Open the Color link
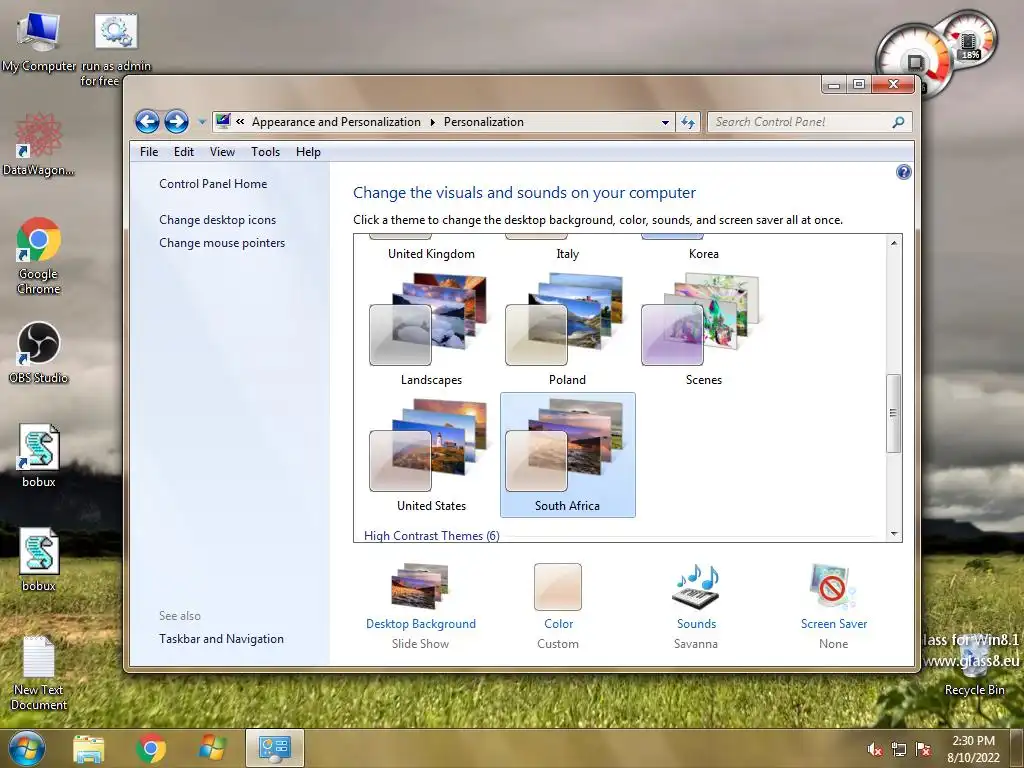Screen dimensions: 1024x768 point(558,624)
